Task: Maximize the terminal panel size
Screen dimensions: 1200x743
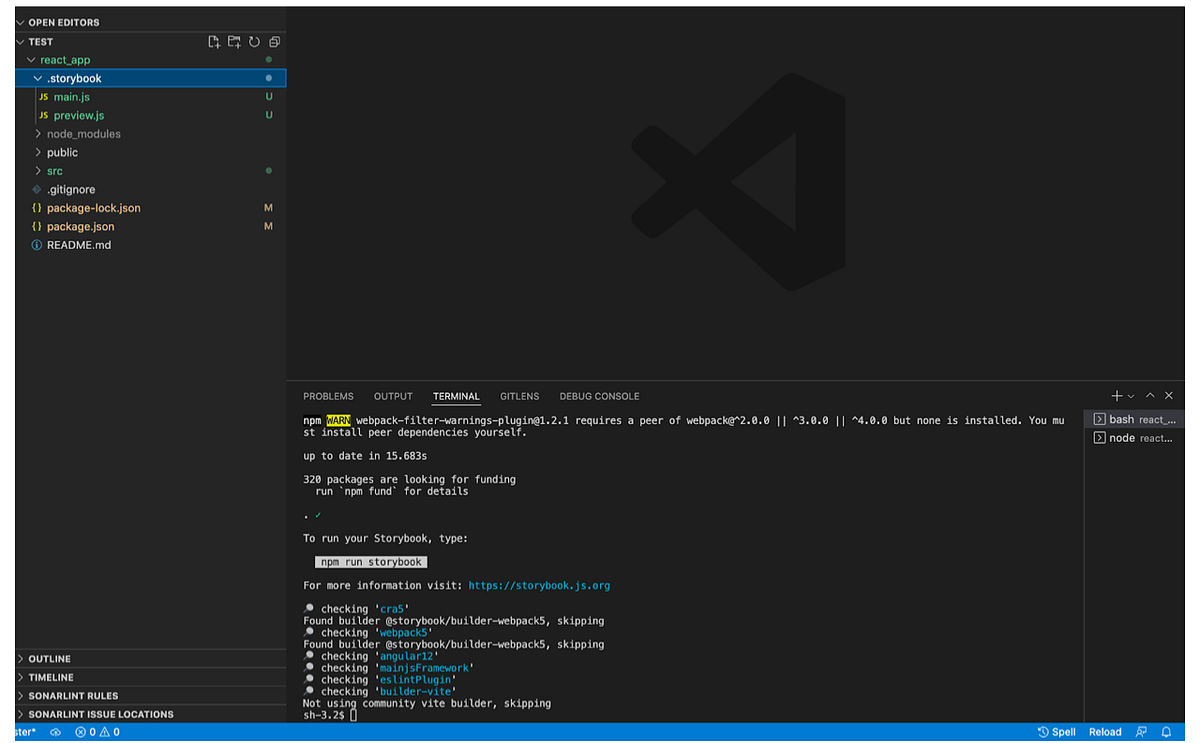Action: point(1150,396)
